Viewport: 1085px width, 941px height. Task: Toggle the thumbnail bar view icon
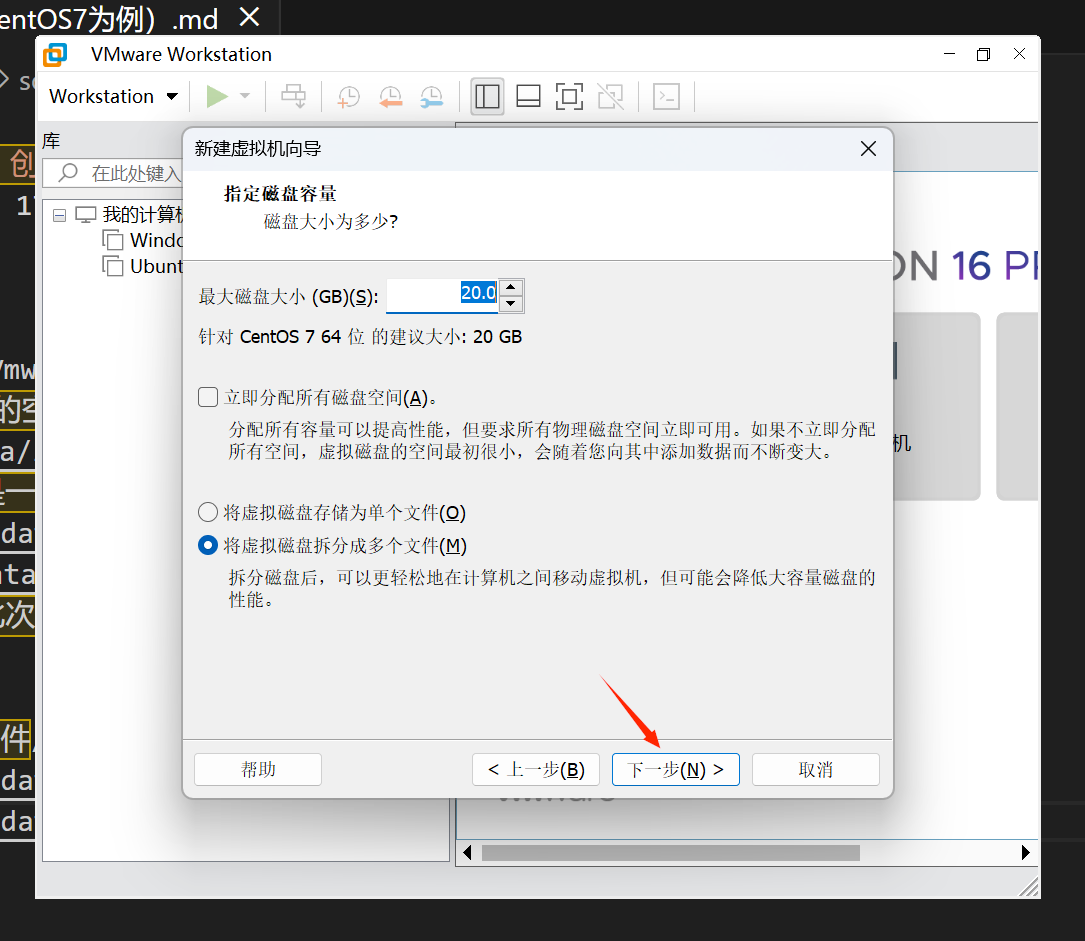(x=528, y=96)
